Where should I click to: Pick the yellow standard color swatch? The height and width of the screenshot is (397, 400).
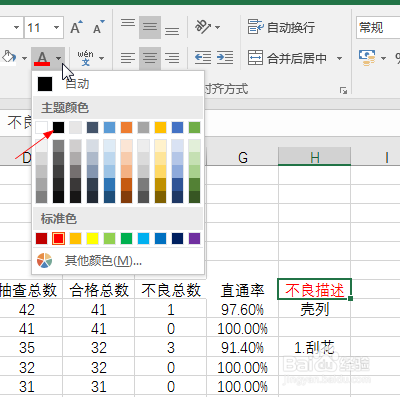tap(92, 238)
